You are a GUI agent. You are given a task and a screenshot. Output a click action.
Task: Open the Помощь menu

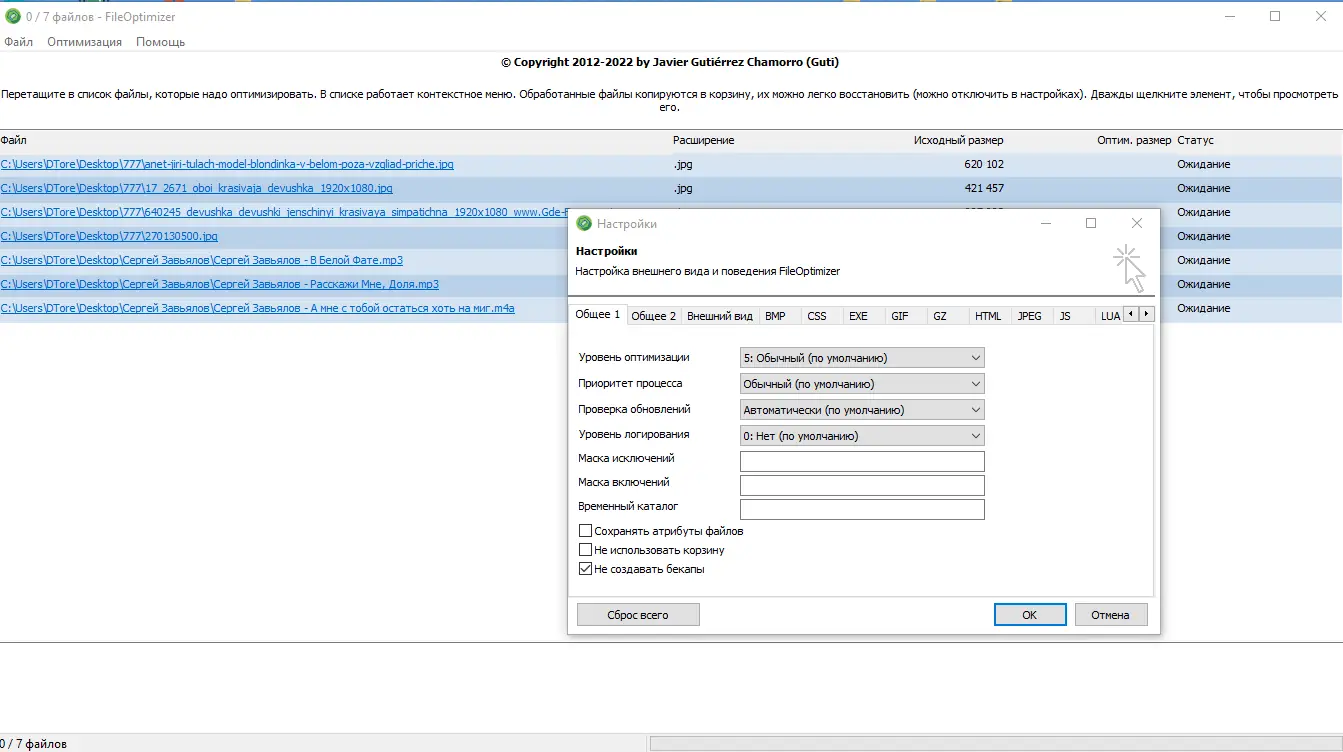[160, 42]
